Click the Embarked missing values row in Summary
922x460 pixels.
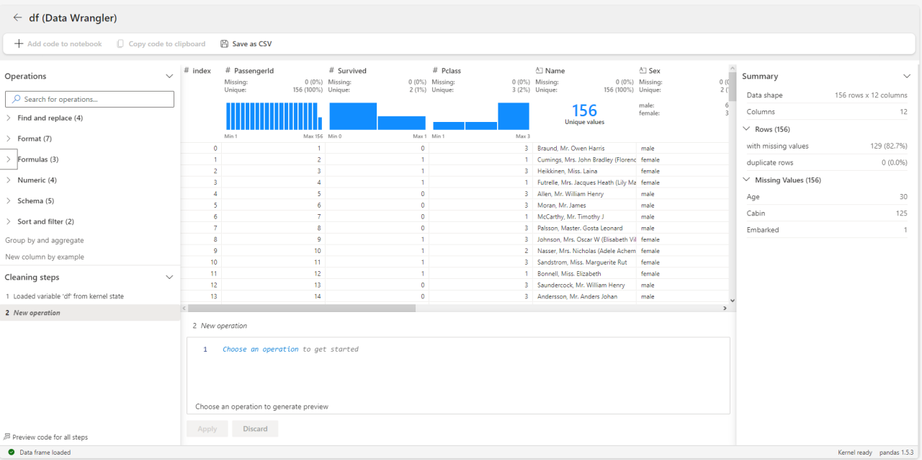(827, 230)
